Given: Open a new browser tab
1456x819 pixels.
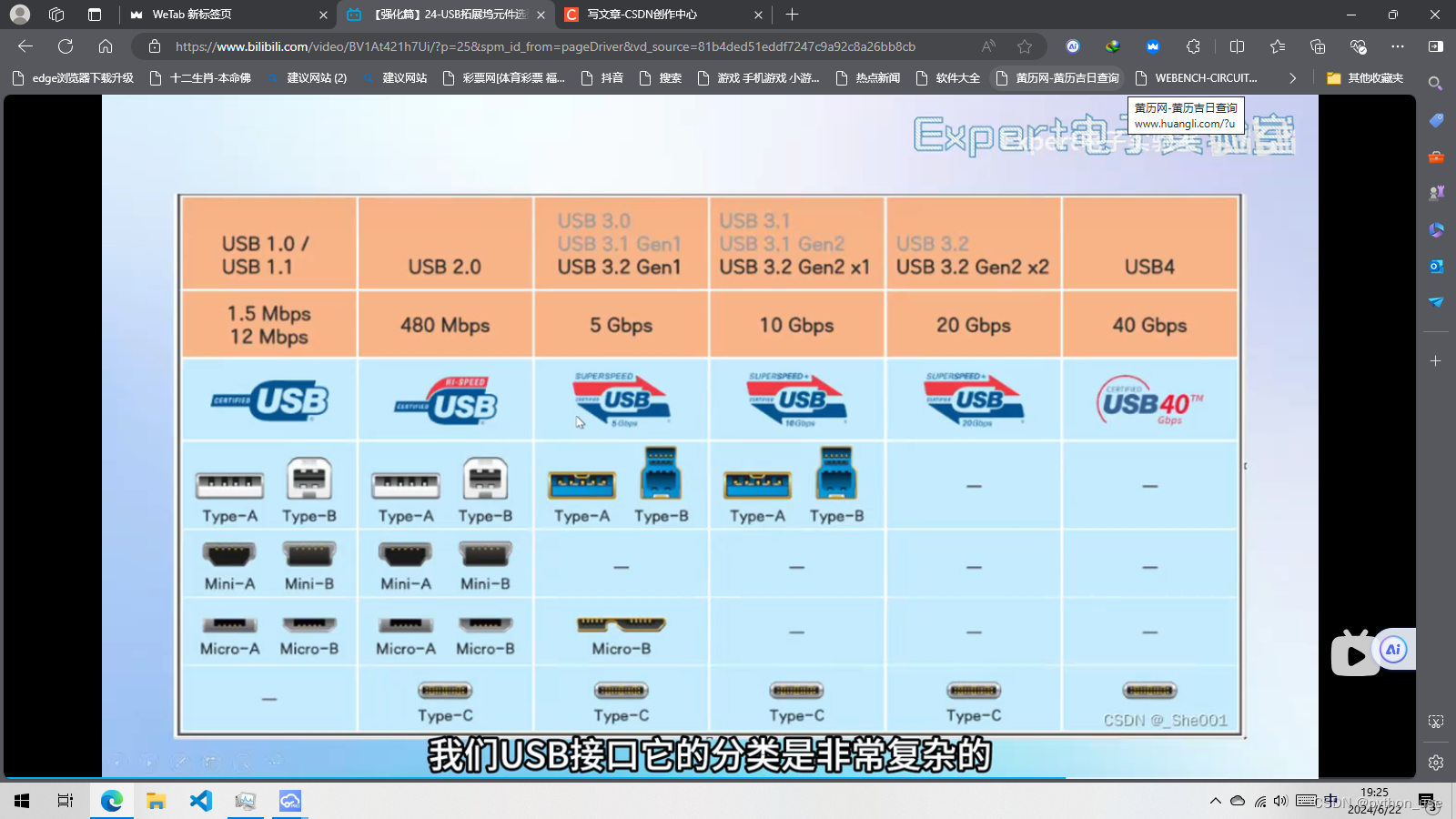Looking at the screenshot, I should (792, 15).
